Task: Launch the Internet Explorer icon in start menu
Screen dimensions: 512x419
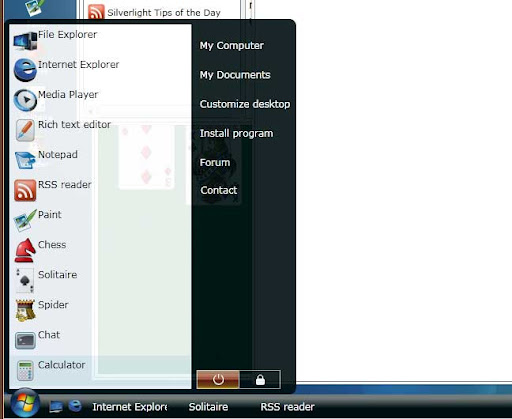Action: 25,70
